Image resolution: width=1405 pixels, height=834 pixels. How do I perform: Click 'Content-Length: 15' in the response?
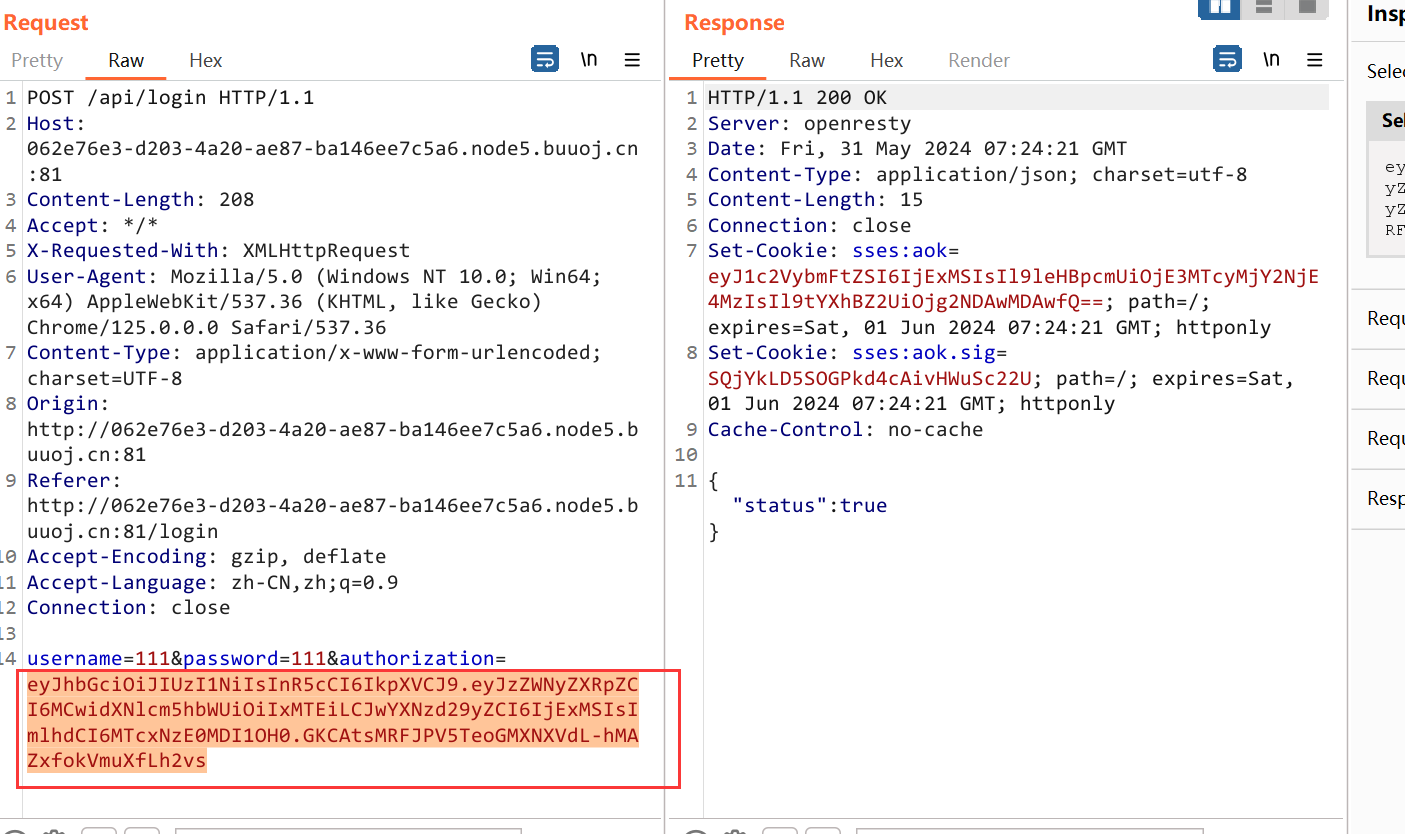tap(815, 200)
